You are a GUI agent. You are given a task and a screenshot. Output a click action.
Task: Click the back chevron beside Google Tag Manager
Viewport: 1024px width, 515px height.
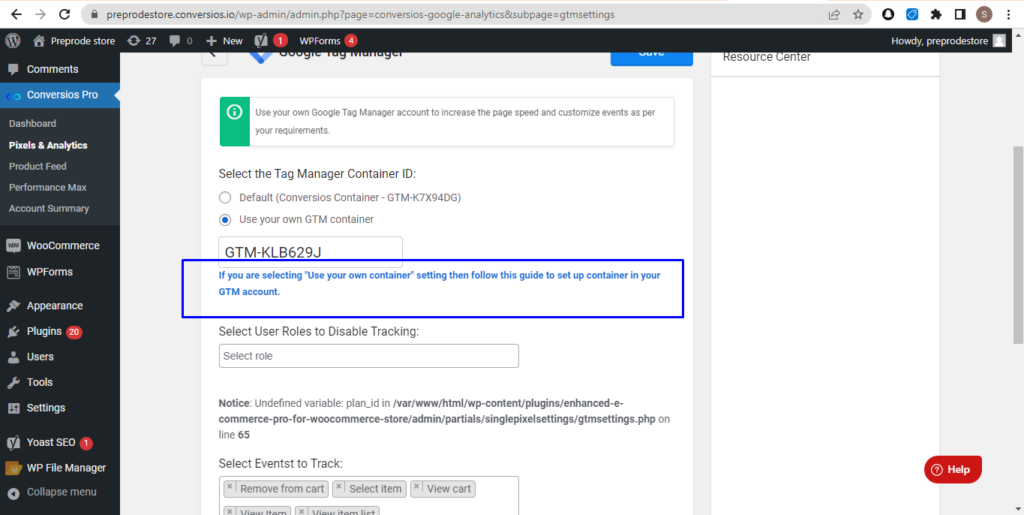214,56
